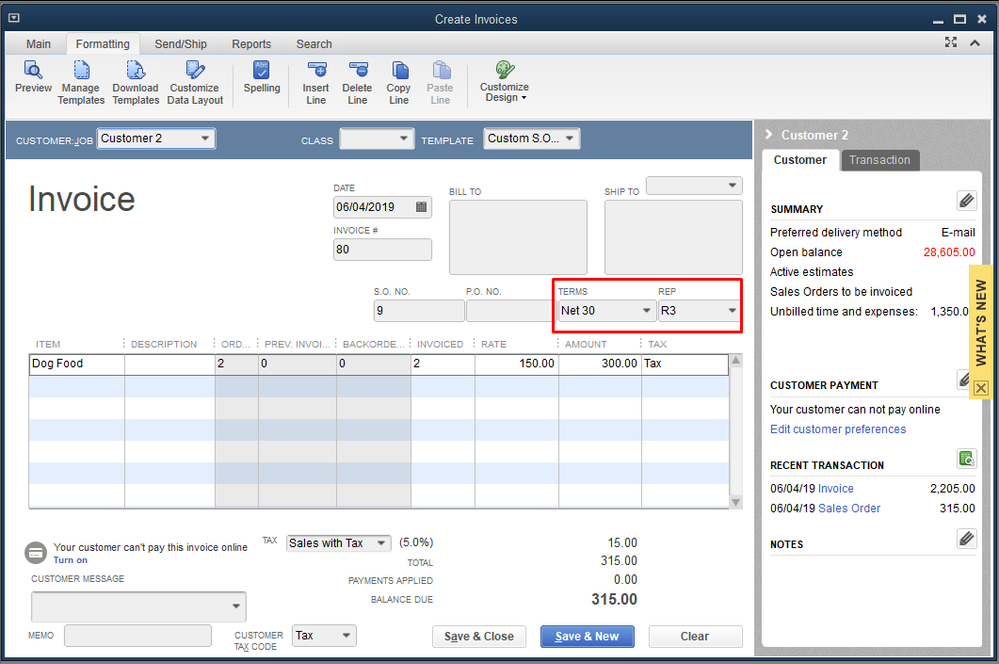Image resolution: width=999 pixels, height=664 pixels.
Task: Select the Formatting tab
Action: pos(103,44)
